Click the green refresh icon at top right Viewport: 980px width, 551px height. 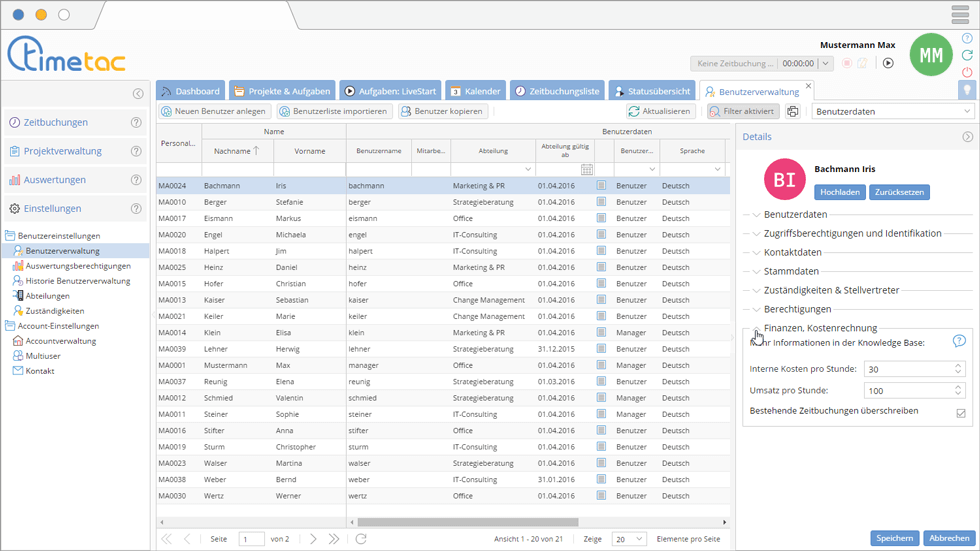967,55
